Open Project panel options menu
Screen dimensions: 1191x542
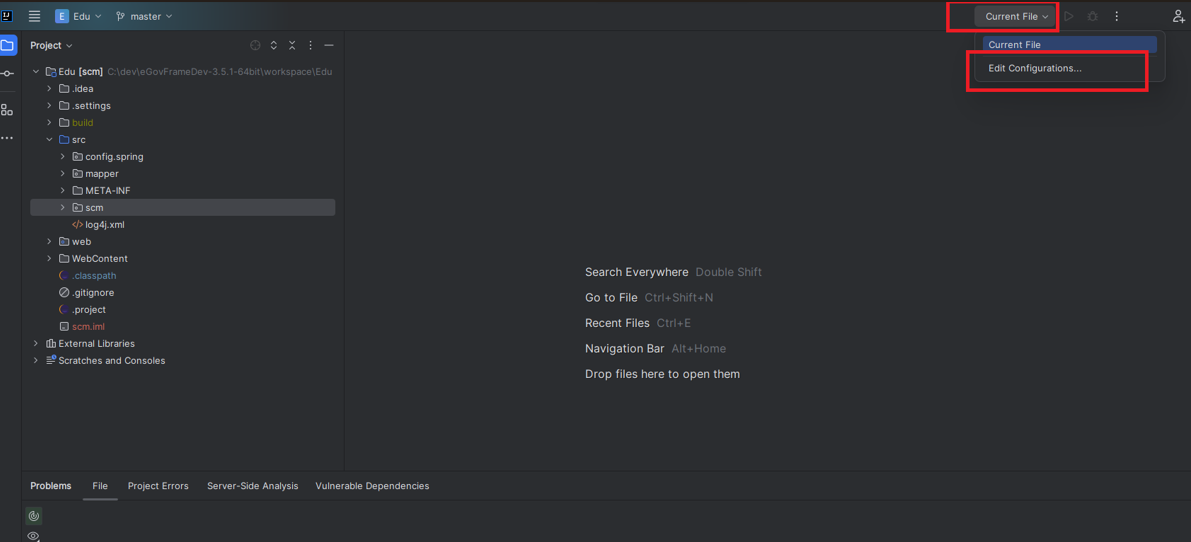(x=310, y=46)
